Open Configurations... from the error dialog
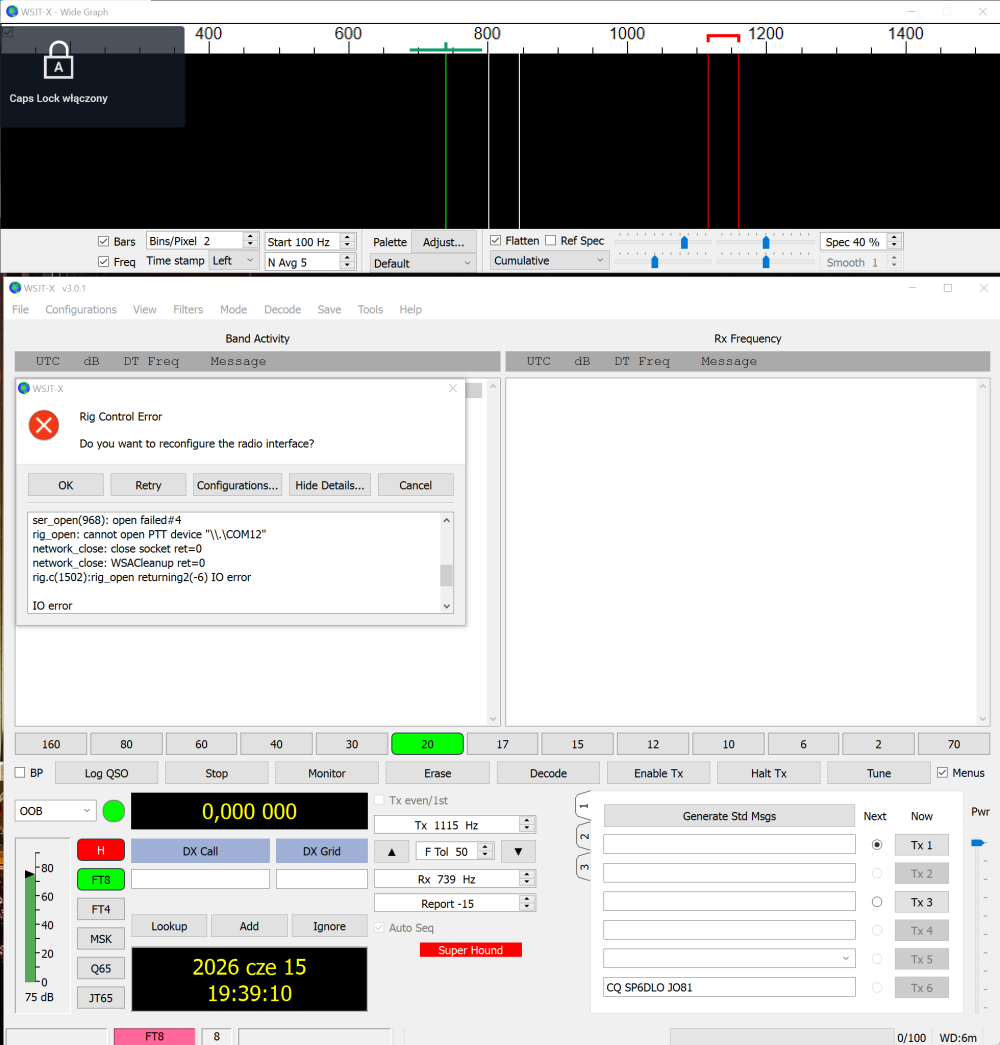 [x=237, y=485]
